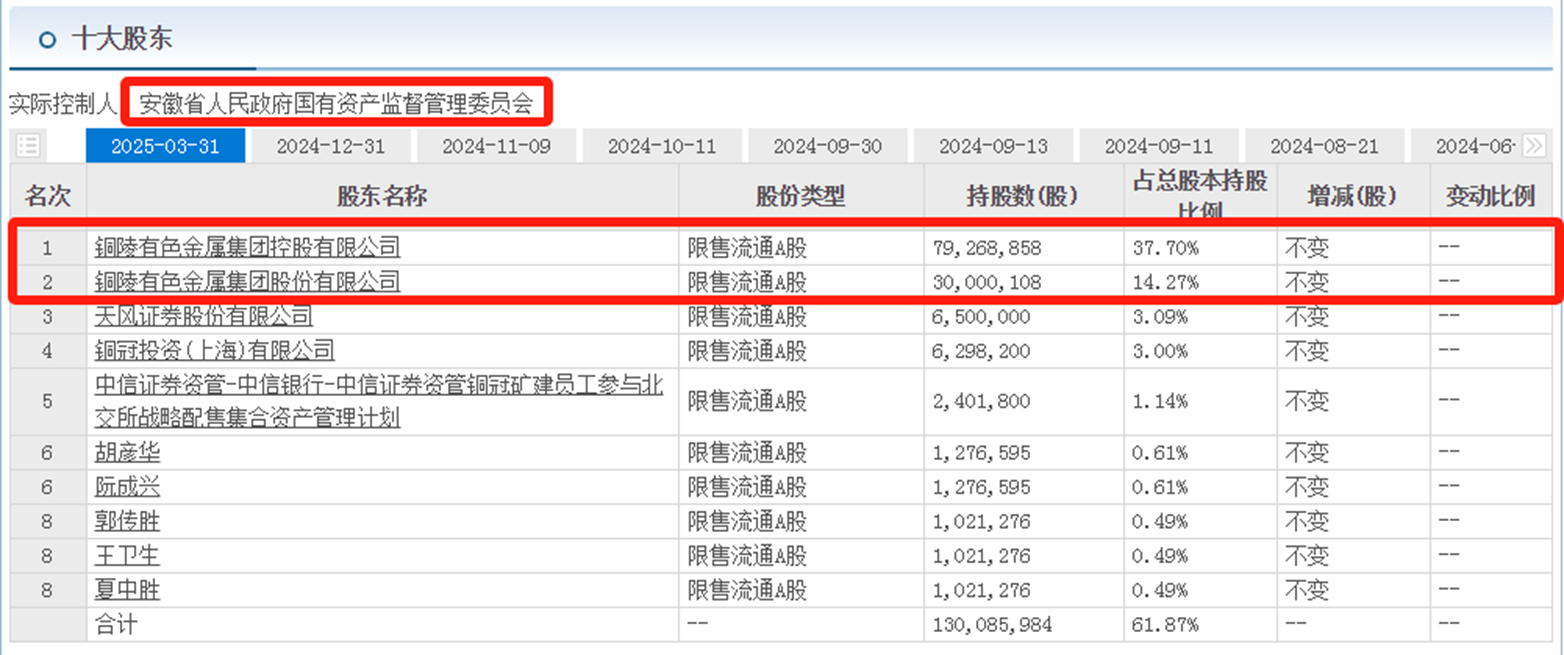Click share count 2,401,800
Image resolution: width=1564 pixels, height=655 pixels.
[981, 401]
